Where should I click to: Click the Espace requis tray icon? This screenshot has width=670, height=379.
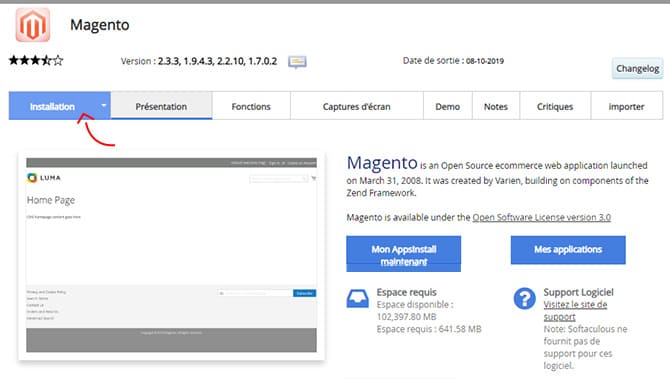pyautogui.click(x=358, y=299)
